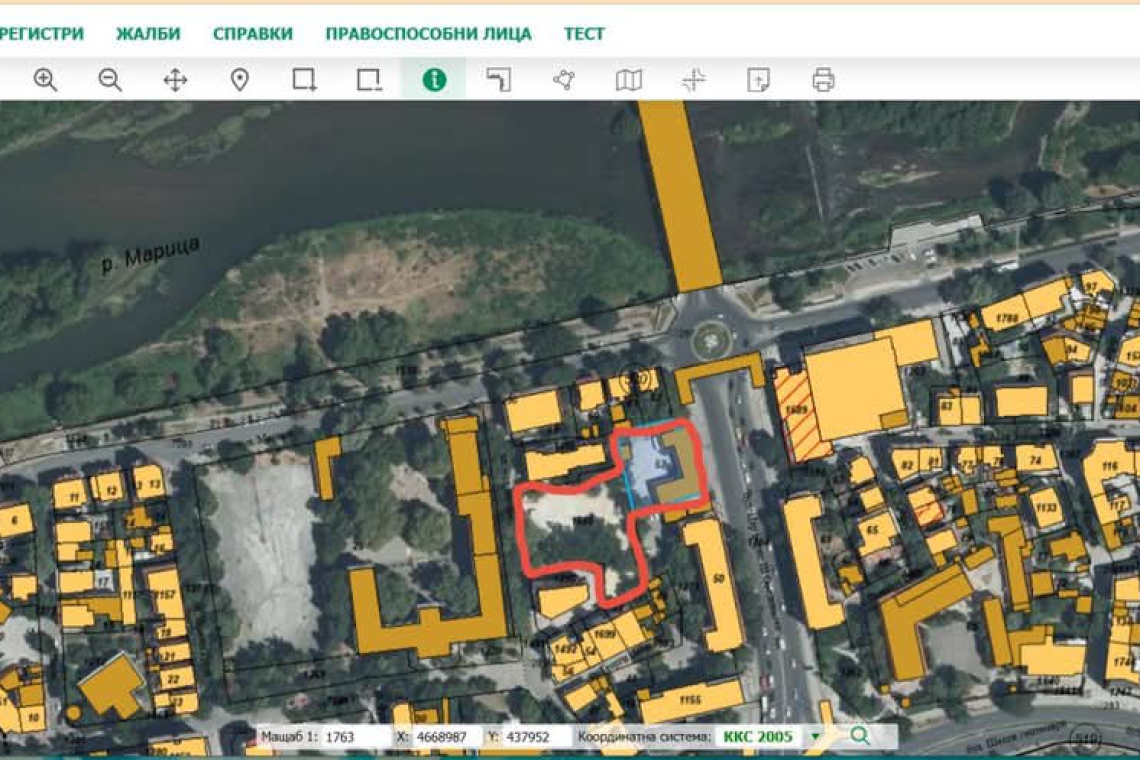Open the map layers icon
Image resolution: width=1140 pixels, height=760 pixels.
pyautogui.click(x=628, y=80)
